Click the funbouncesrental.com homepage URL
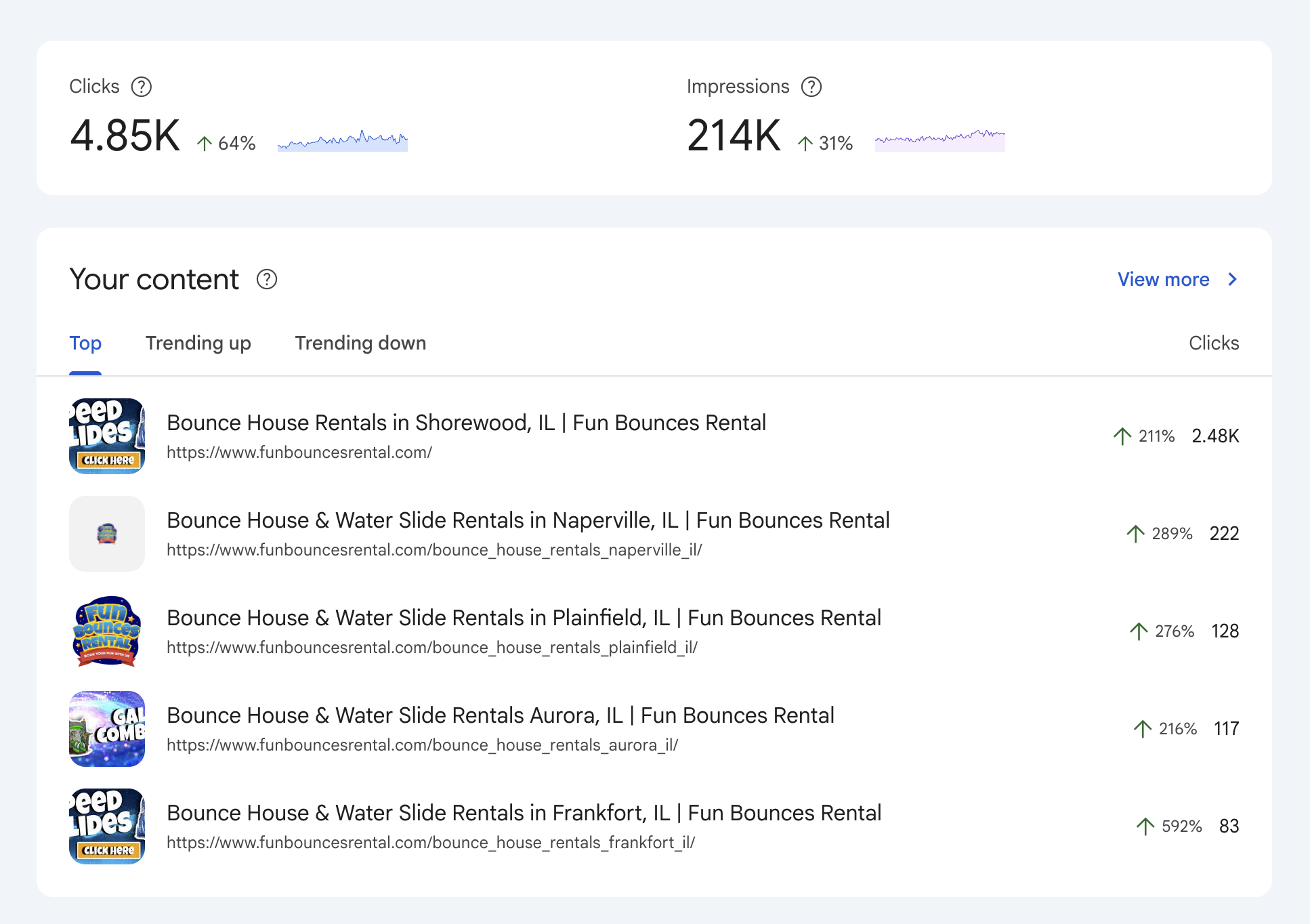The height and width of the screenshot is (924, 1310). click(299, 453)
